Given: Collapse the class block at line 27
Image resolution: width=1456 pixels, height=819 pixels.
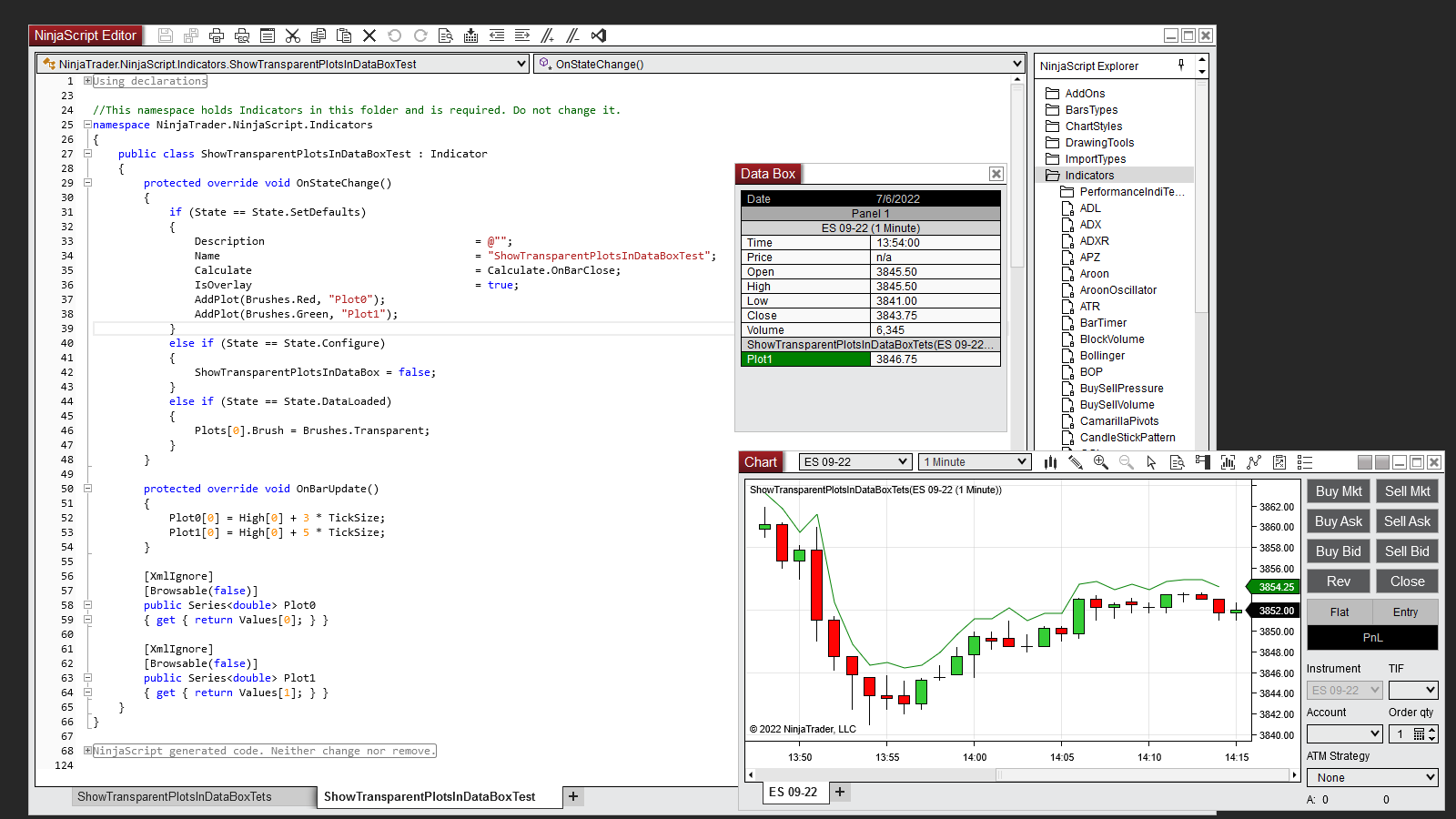Looking at the screenshot, I should 87,154.
